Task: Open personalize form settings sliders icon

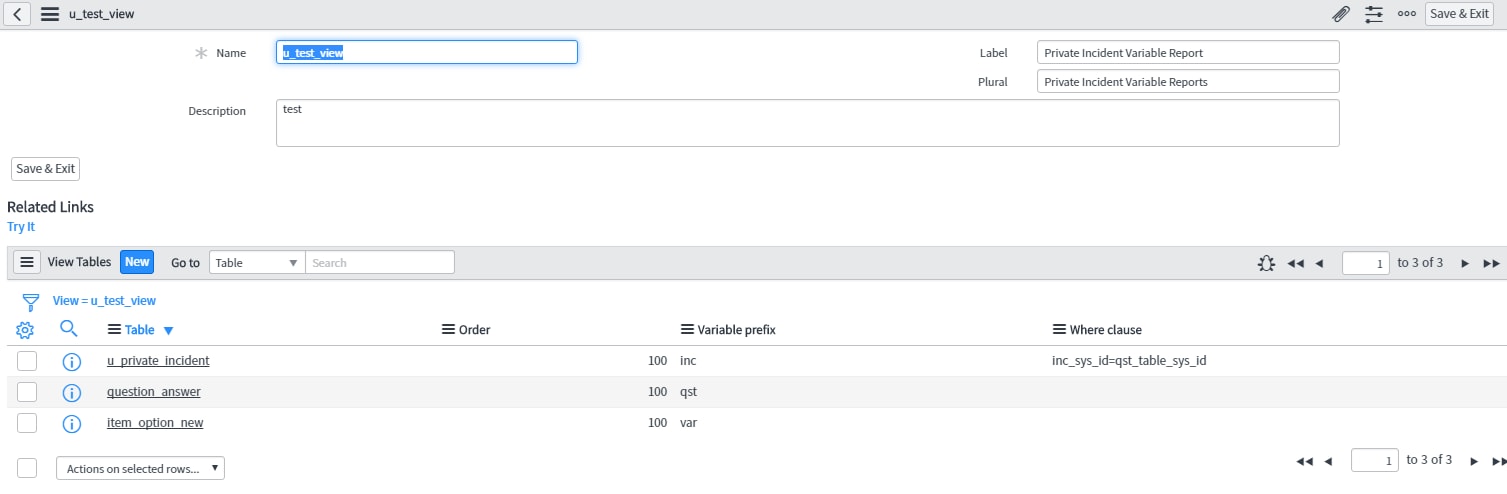Action: [x=1374, y=14]
